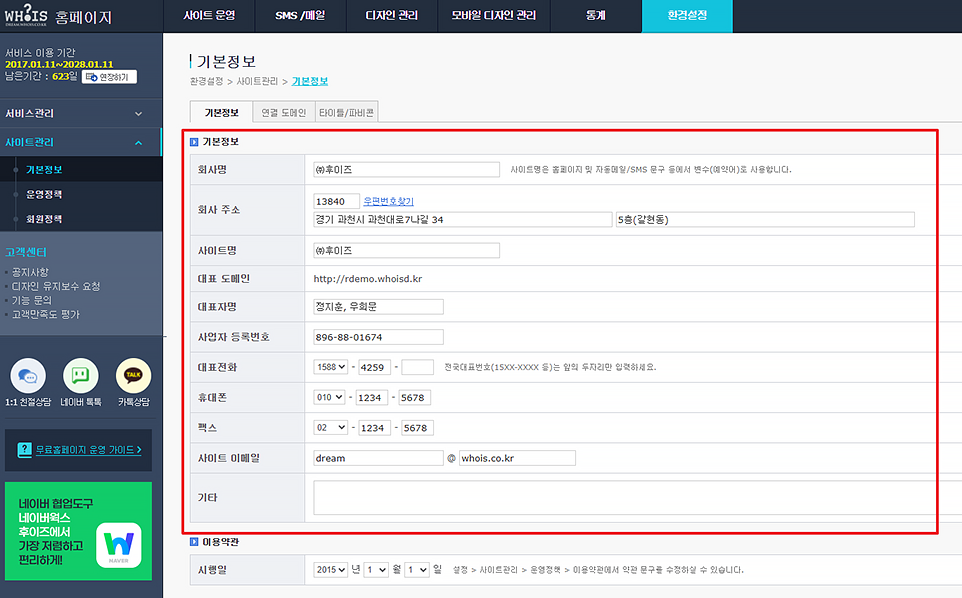962x598 pixels.
Task: Click the 사업자 등록번호 input field
Action: [378, 337]
